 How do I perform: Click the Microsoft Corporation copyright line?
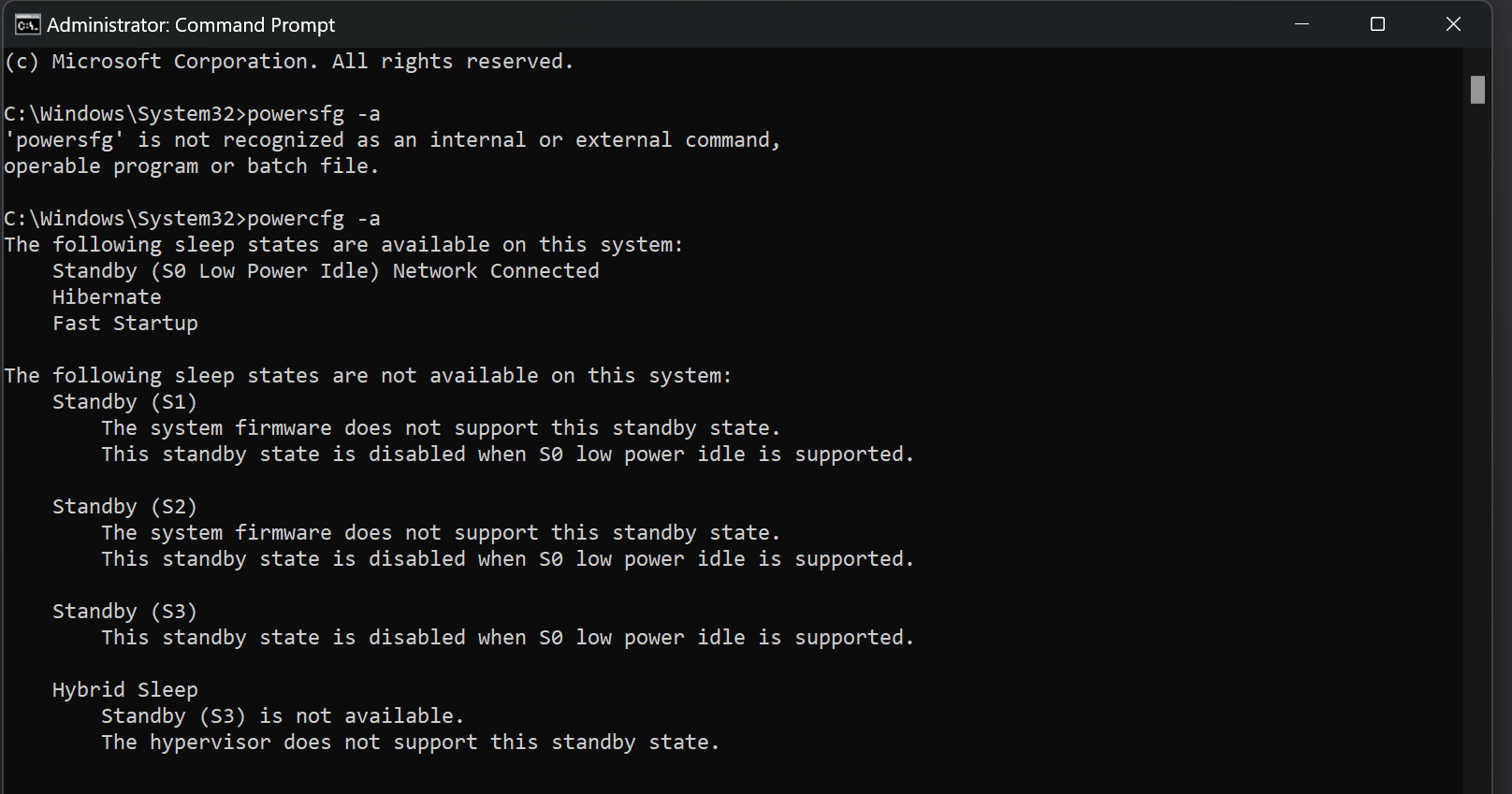click(x=288, y=62)
